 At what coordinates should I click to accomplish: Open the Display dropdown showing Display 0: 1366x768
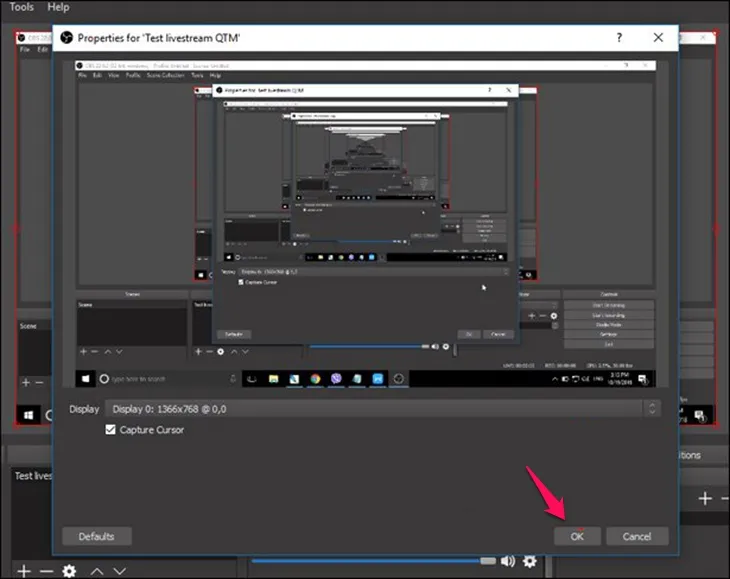(x=383, y=409)
